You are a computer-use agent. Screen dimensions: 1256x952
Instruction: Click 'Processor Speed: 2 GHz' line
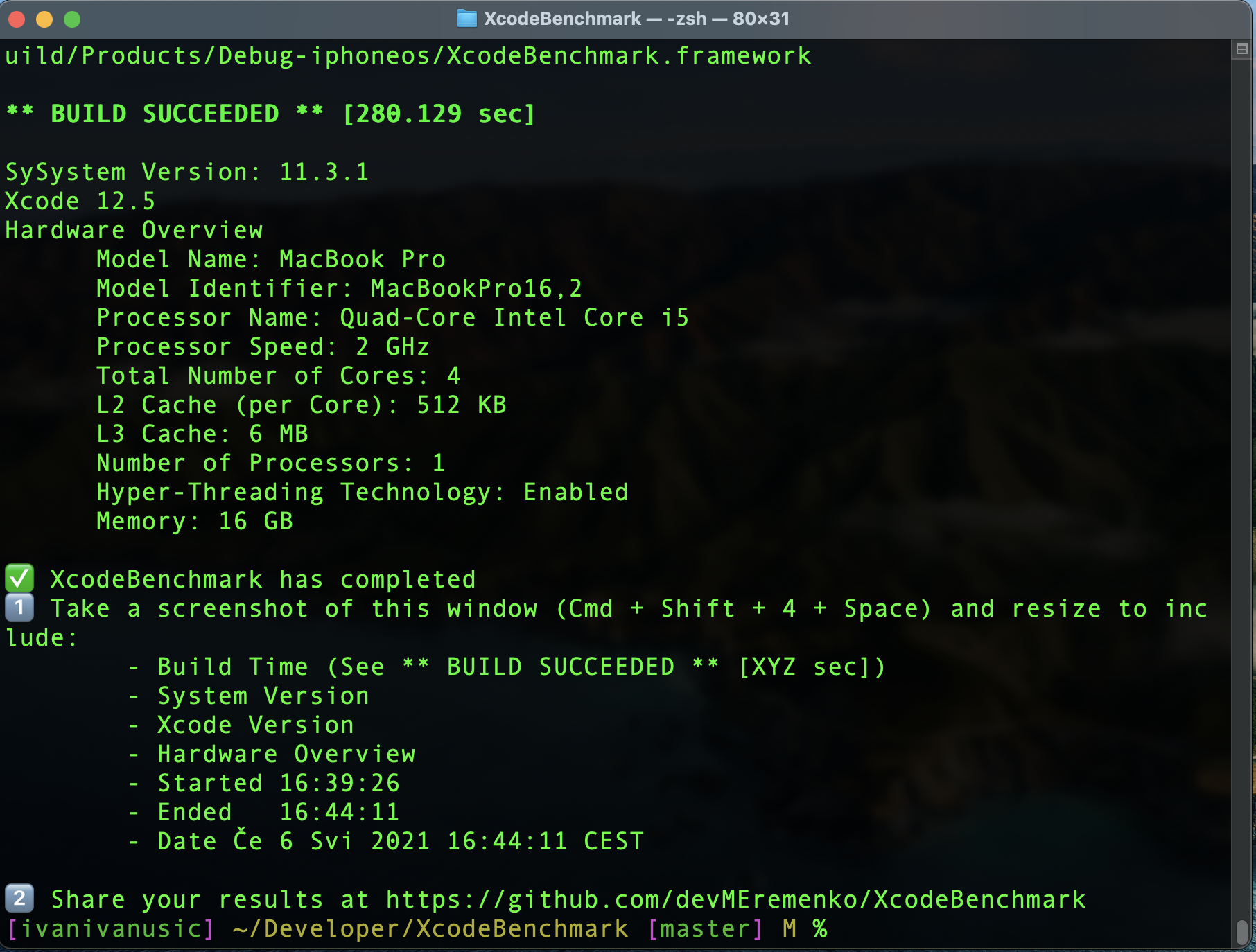(263, 346)
